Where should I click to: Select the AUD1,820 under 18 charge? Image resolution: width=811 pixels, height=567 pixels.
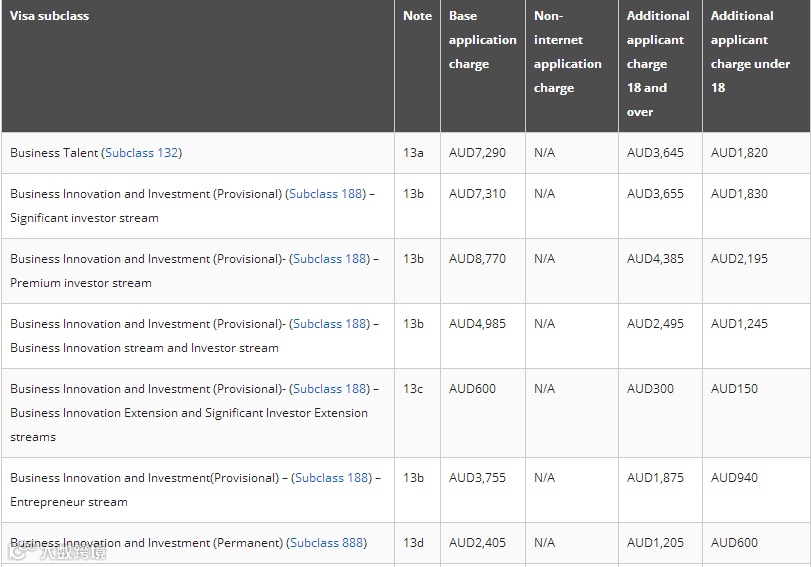[739, 153]
